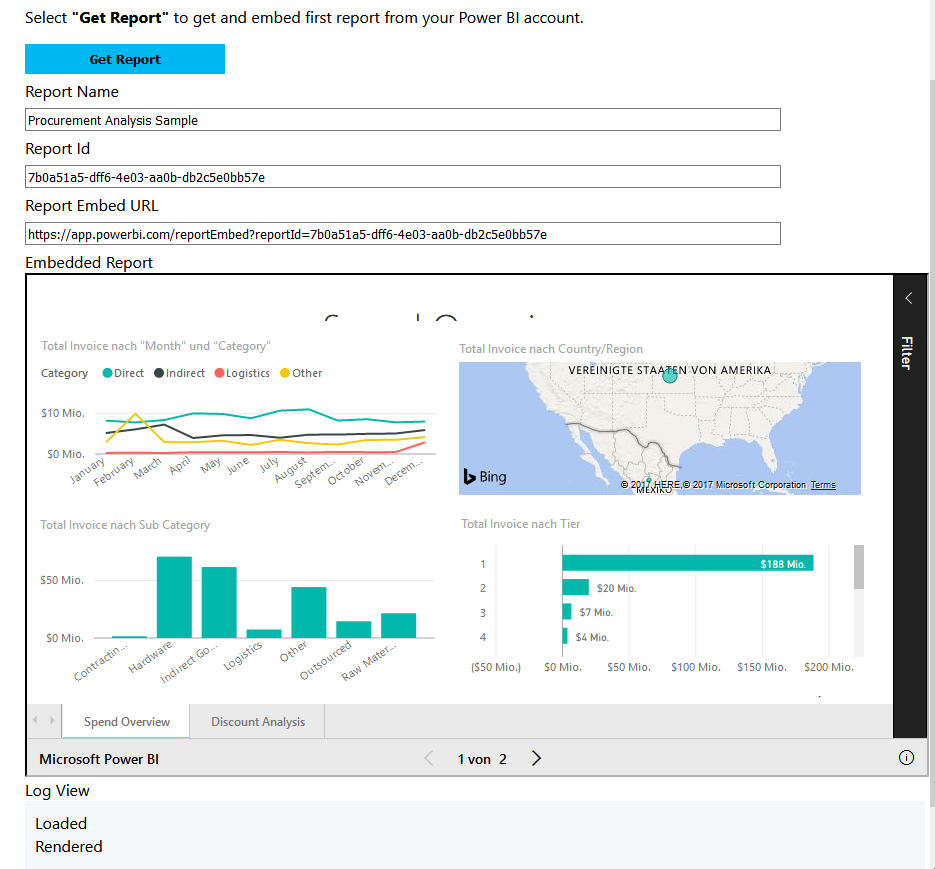This screenshot has height=869, width=935.
Task: Open the report info icon
Action: [906, 757]
